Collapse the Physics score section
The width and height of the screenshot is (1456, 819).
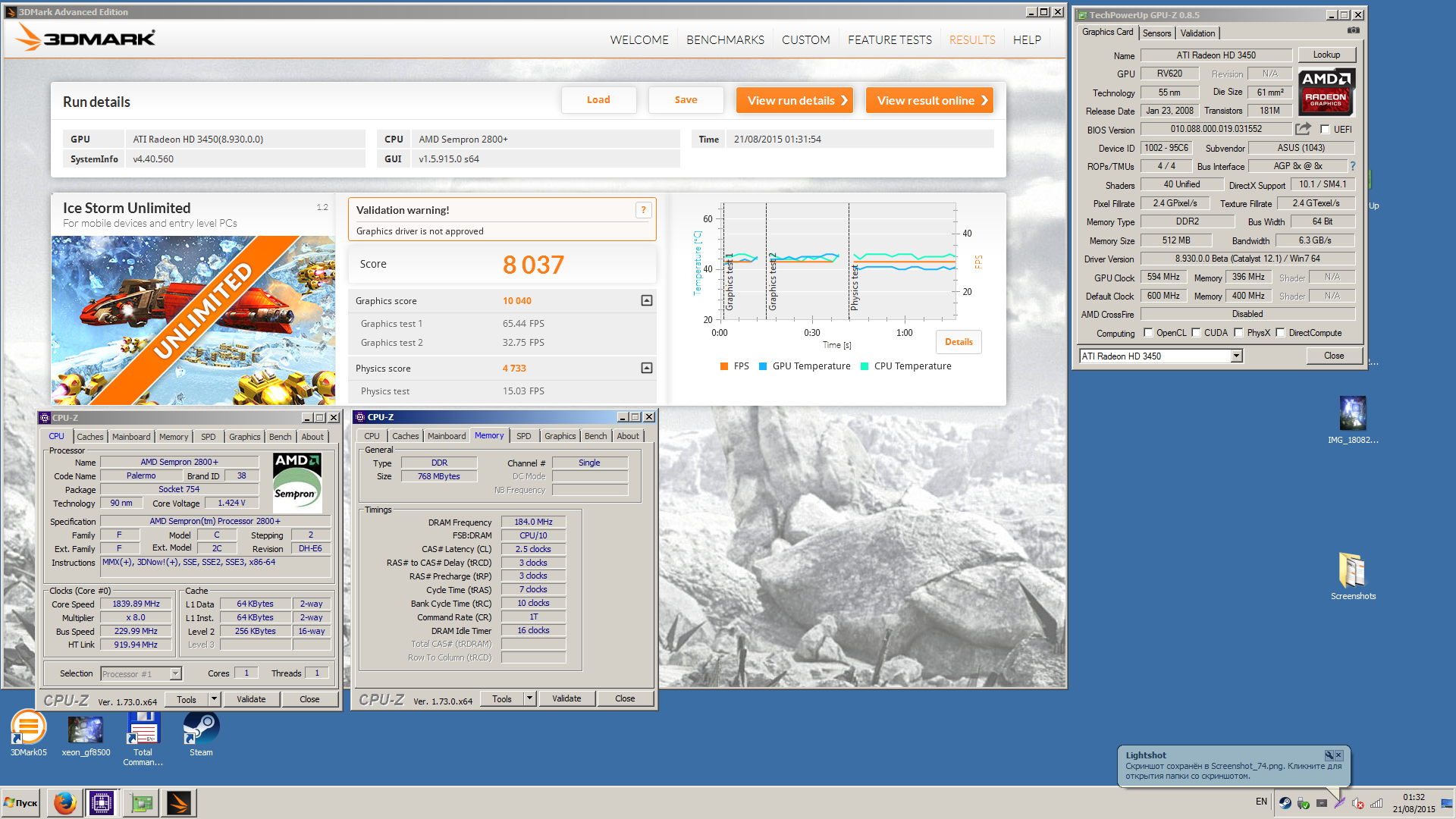[647, 368]
